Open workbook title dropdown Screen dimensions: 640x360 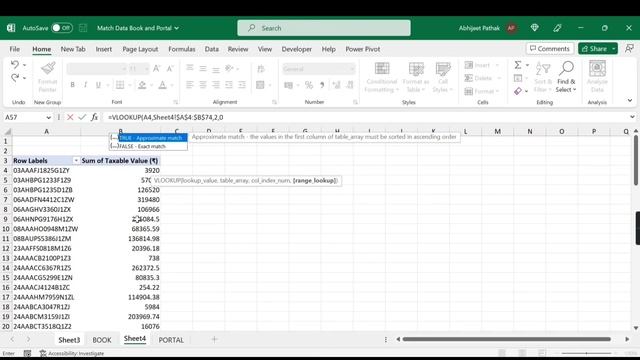[x=176, y=28]
